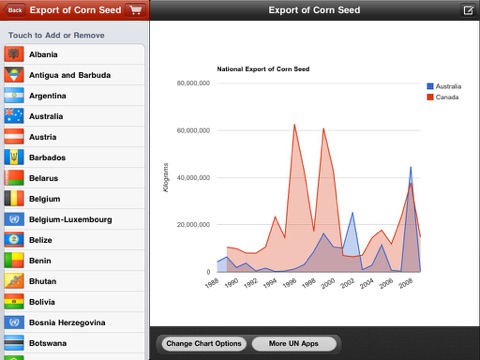Choose Belgium in the list
The width and height of the screenshot is (480, 360).
click(x=74, y=199)
